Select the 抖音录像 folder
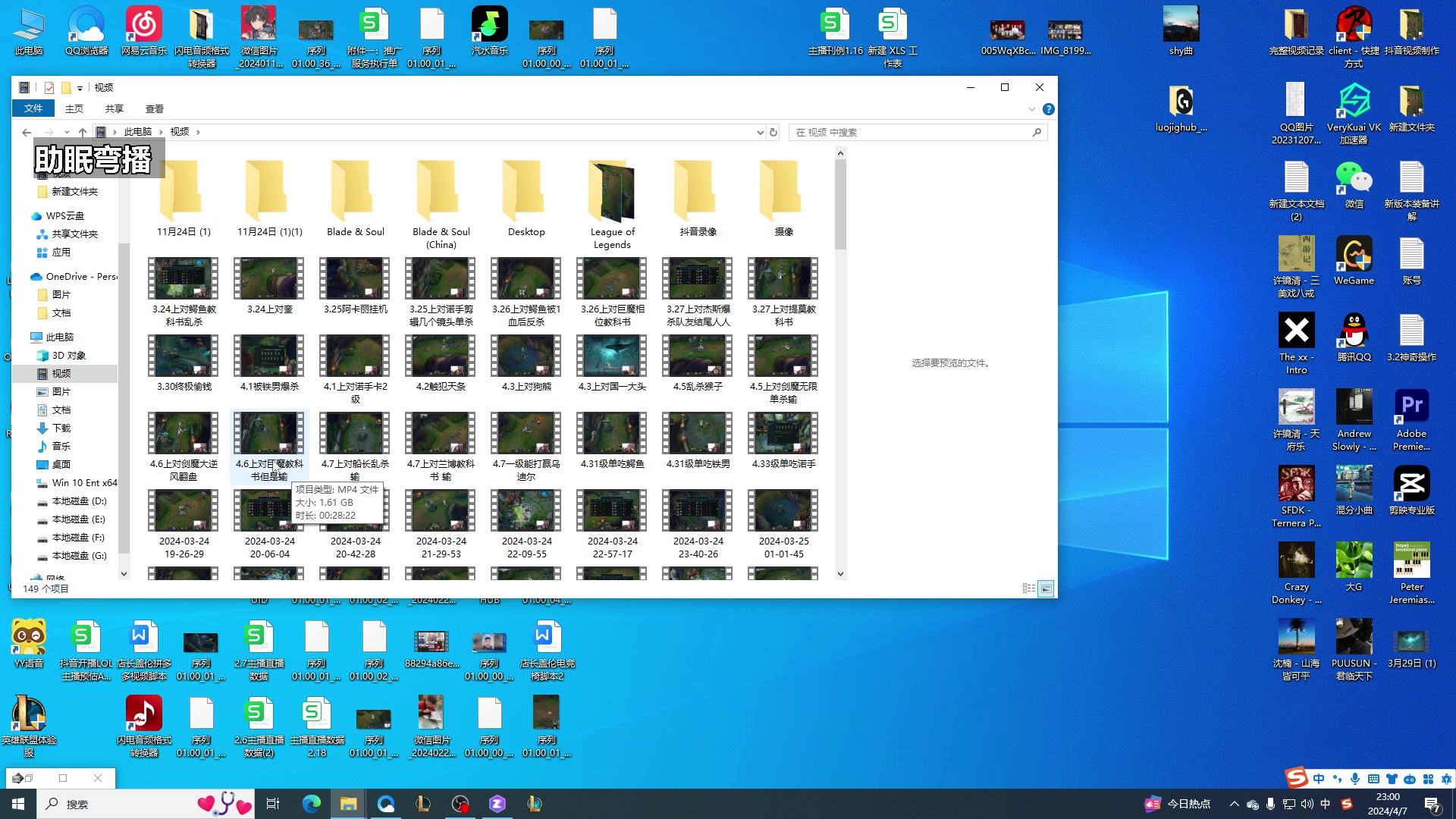 (x=698, y=199)
